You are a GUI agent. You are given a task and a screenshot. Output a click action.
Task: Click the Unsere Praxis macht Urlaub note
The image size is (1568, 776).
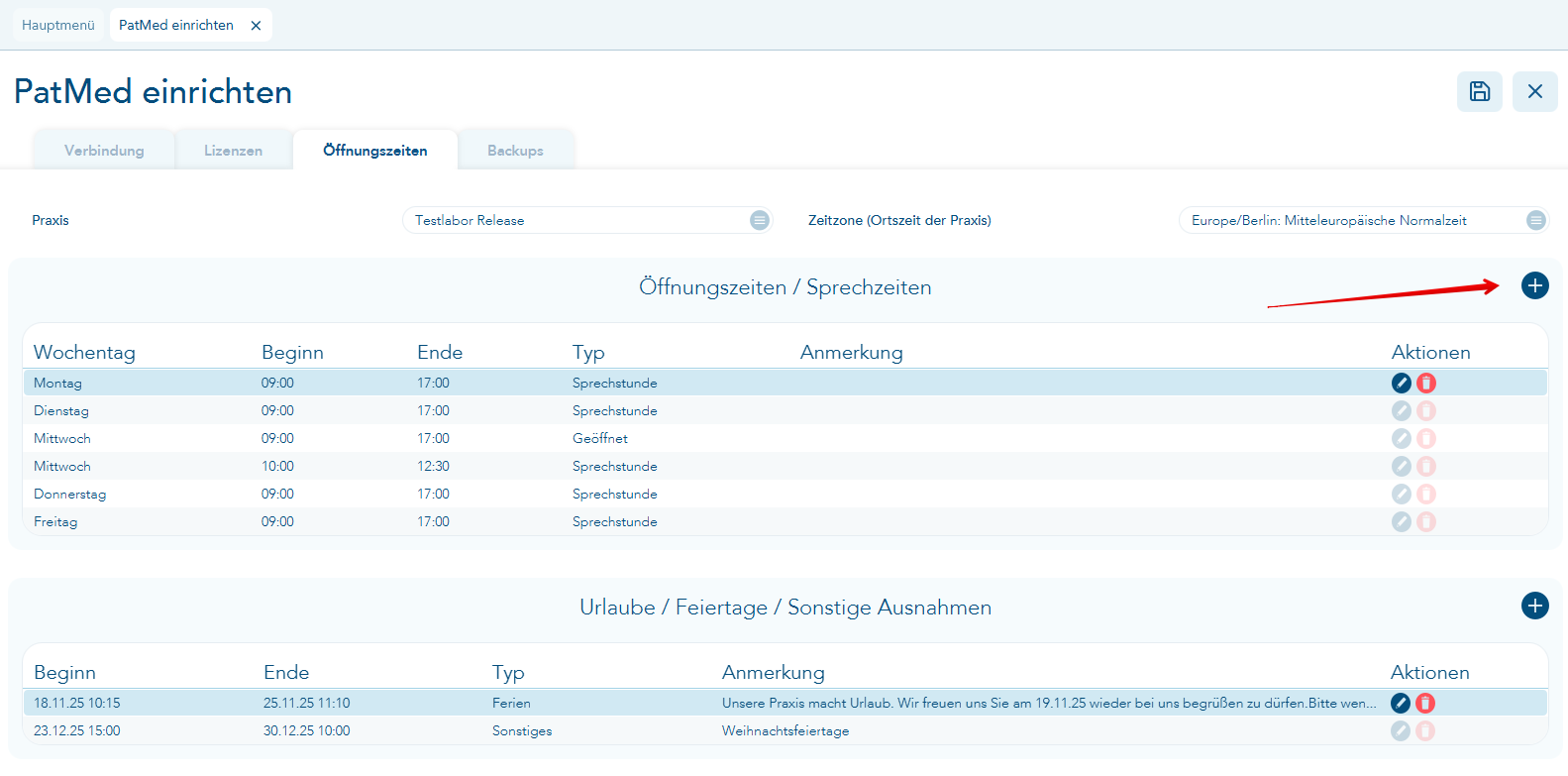point(1049,703)
